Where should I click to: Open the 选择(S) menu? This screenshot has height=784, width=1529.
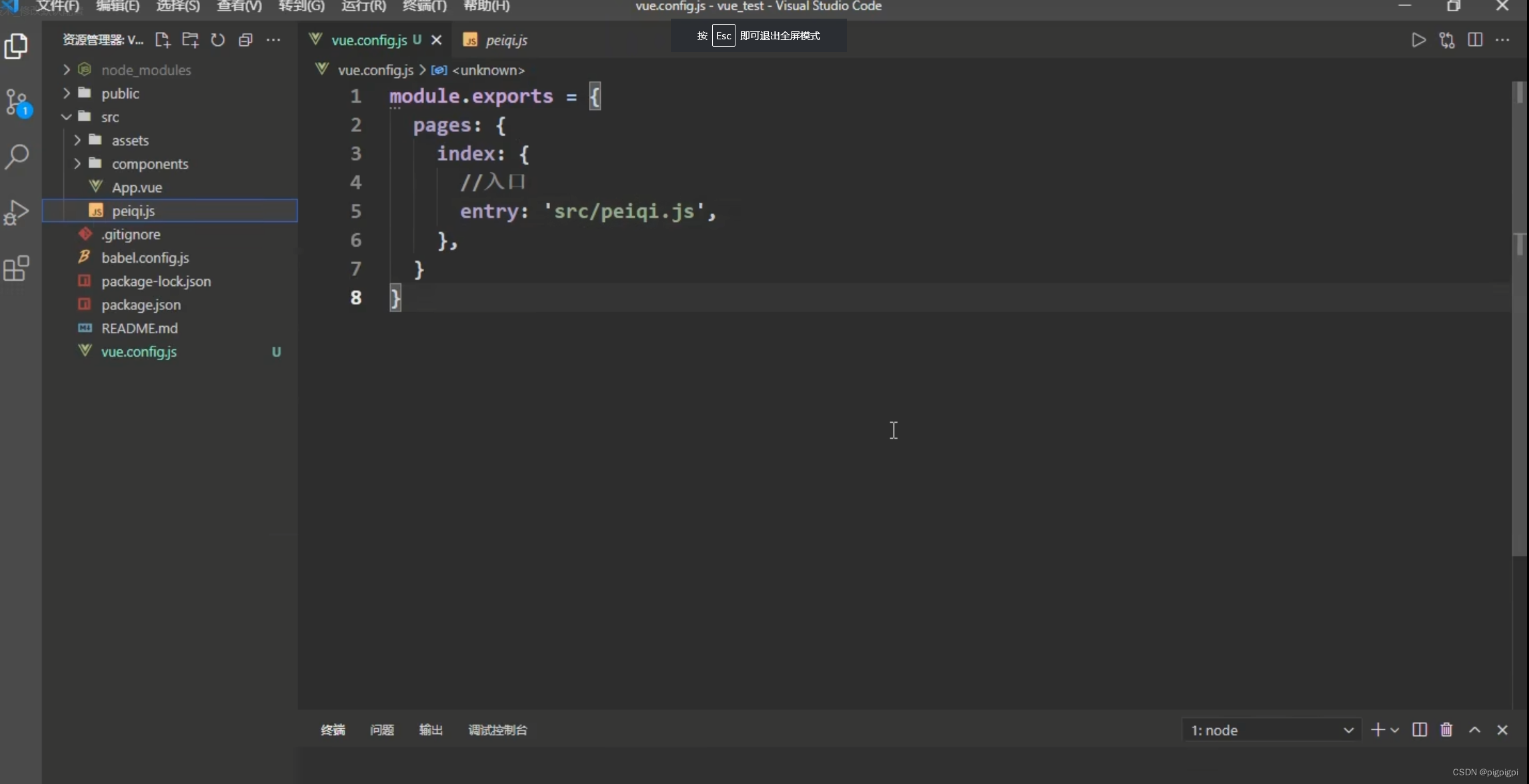[x=178, y=6]
